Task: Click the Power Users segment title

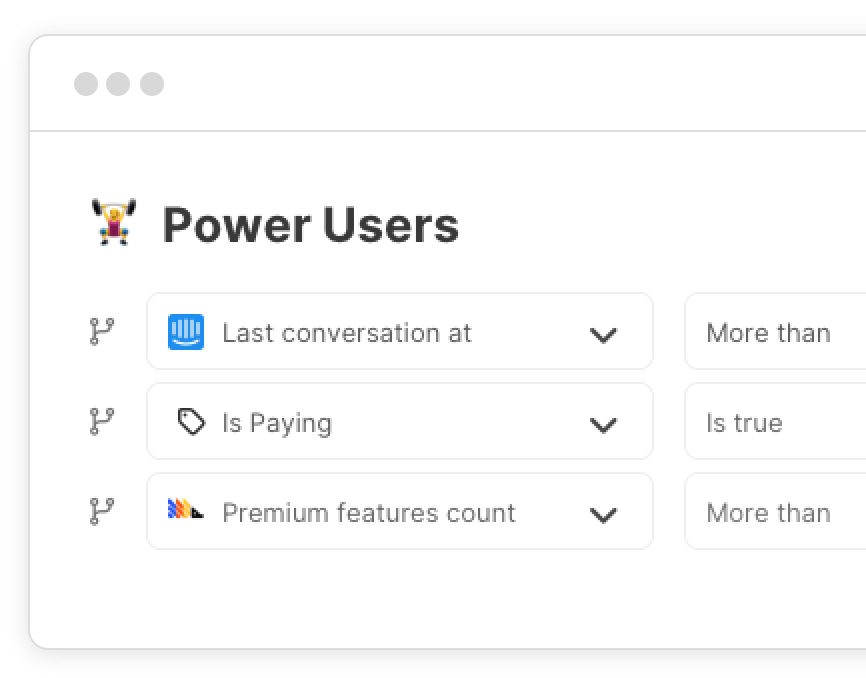Action: point(310,224)
